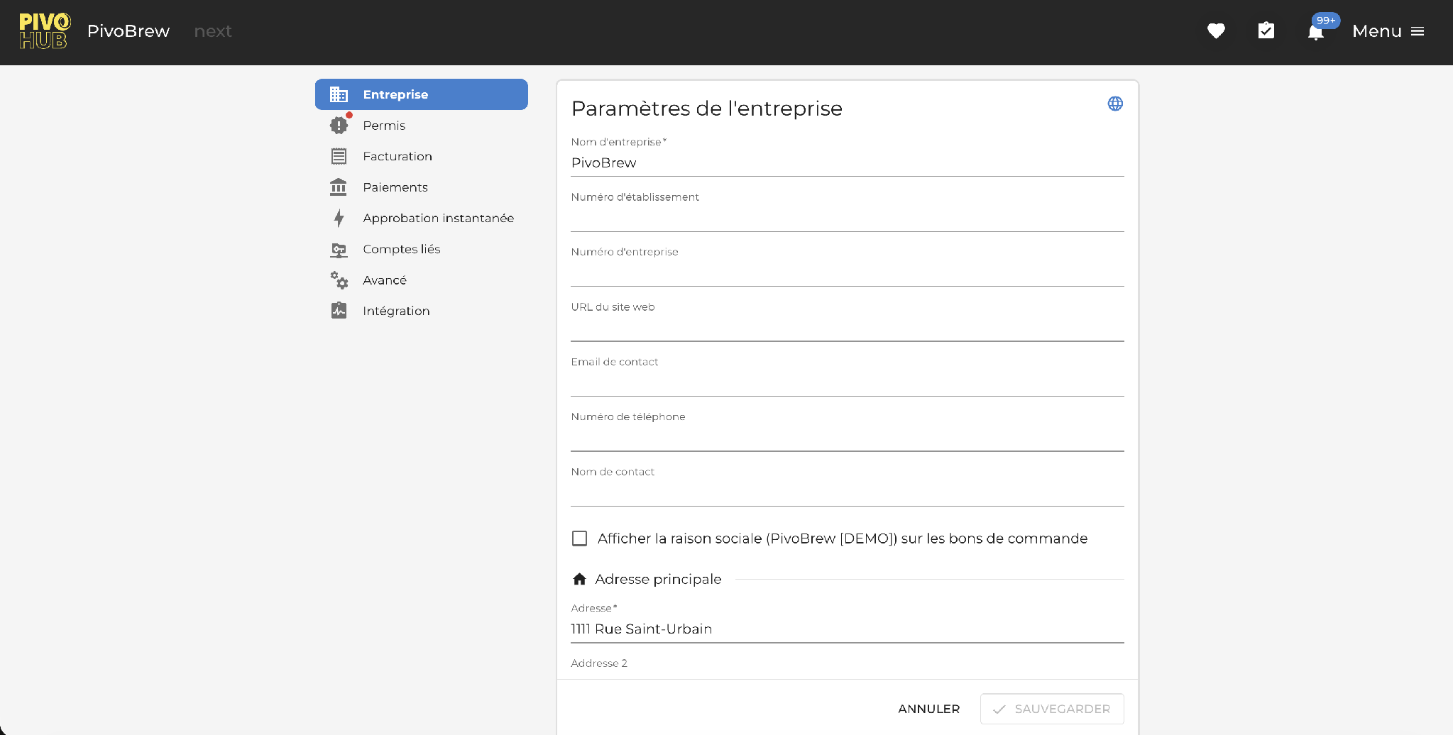1453x735 pixels.
Task: Toggle Afficher la raison sociale checkbox
Action: coord(579,538)
